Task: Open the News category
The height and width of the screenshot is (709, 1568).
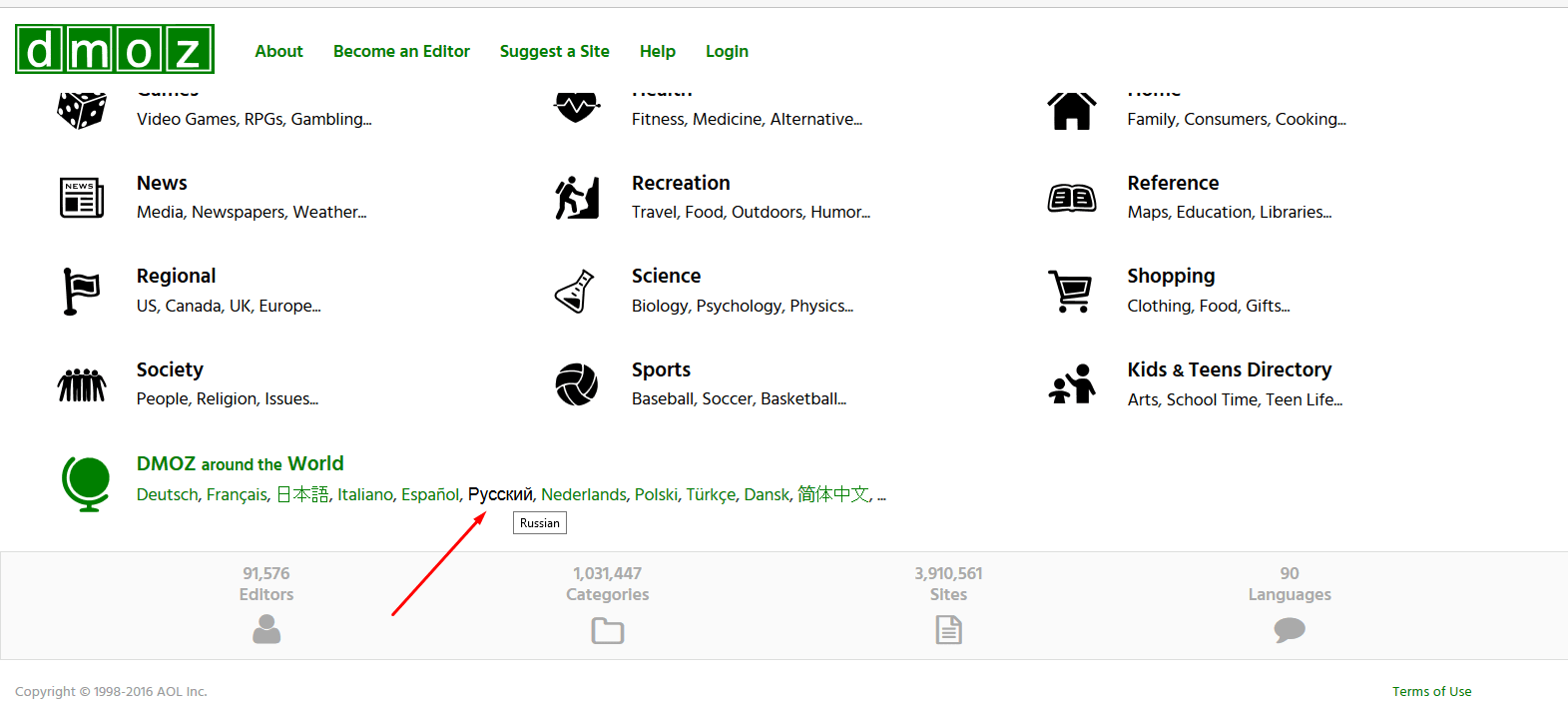Action: [162, 183]
